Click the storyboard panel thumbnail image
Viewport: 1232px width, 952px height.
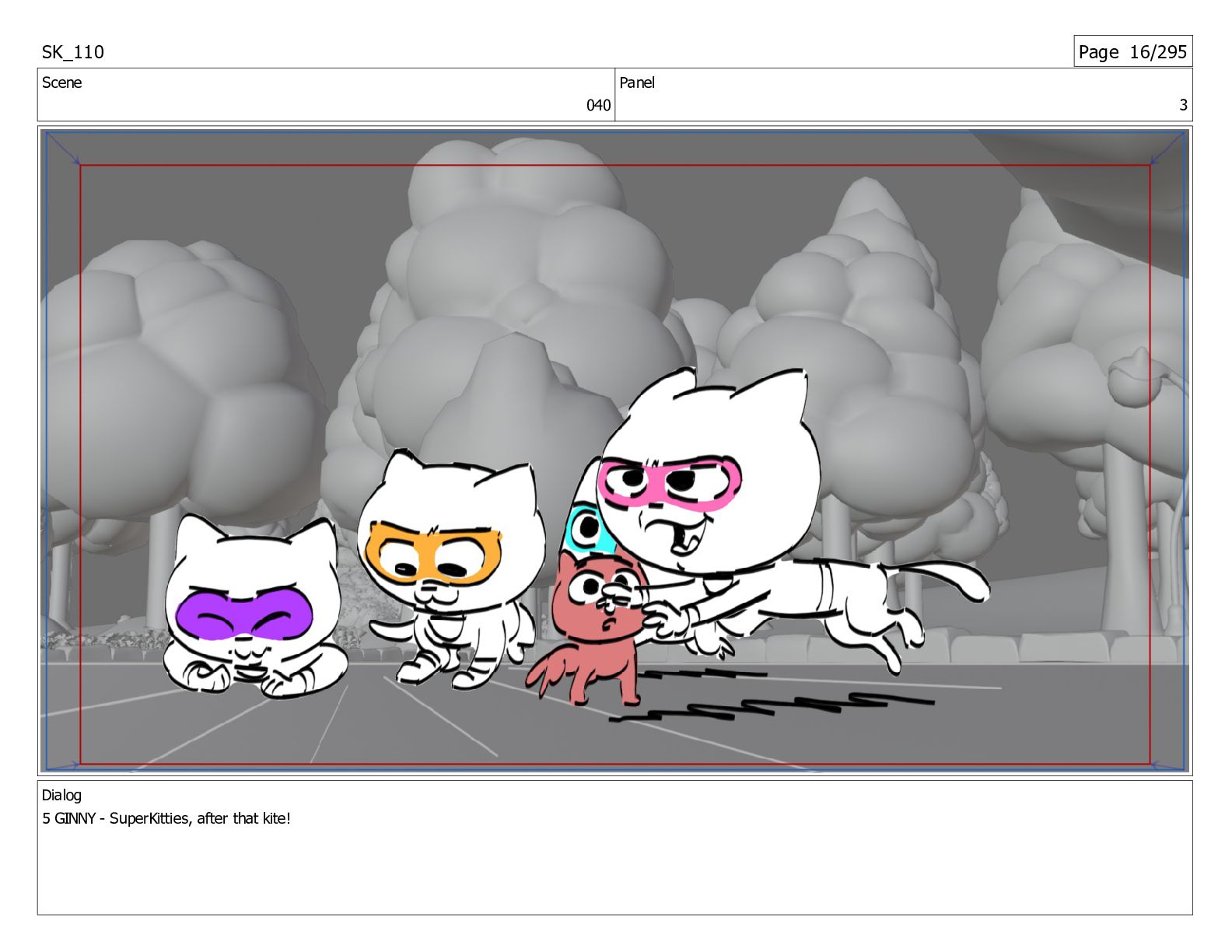[x=614, y=450]
